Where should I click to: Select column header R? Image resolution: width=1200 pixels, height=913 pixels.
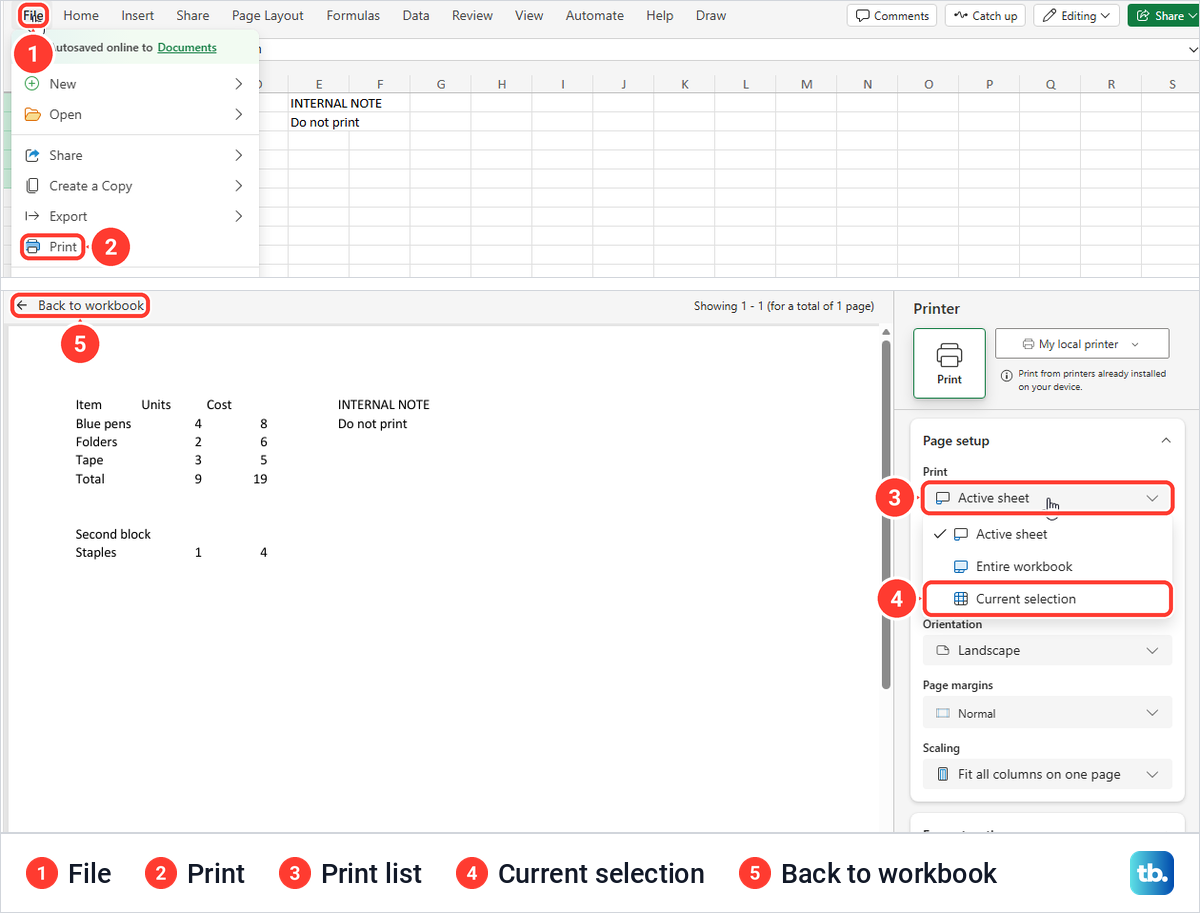tap(1112, 85)
